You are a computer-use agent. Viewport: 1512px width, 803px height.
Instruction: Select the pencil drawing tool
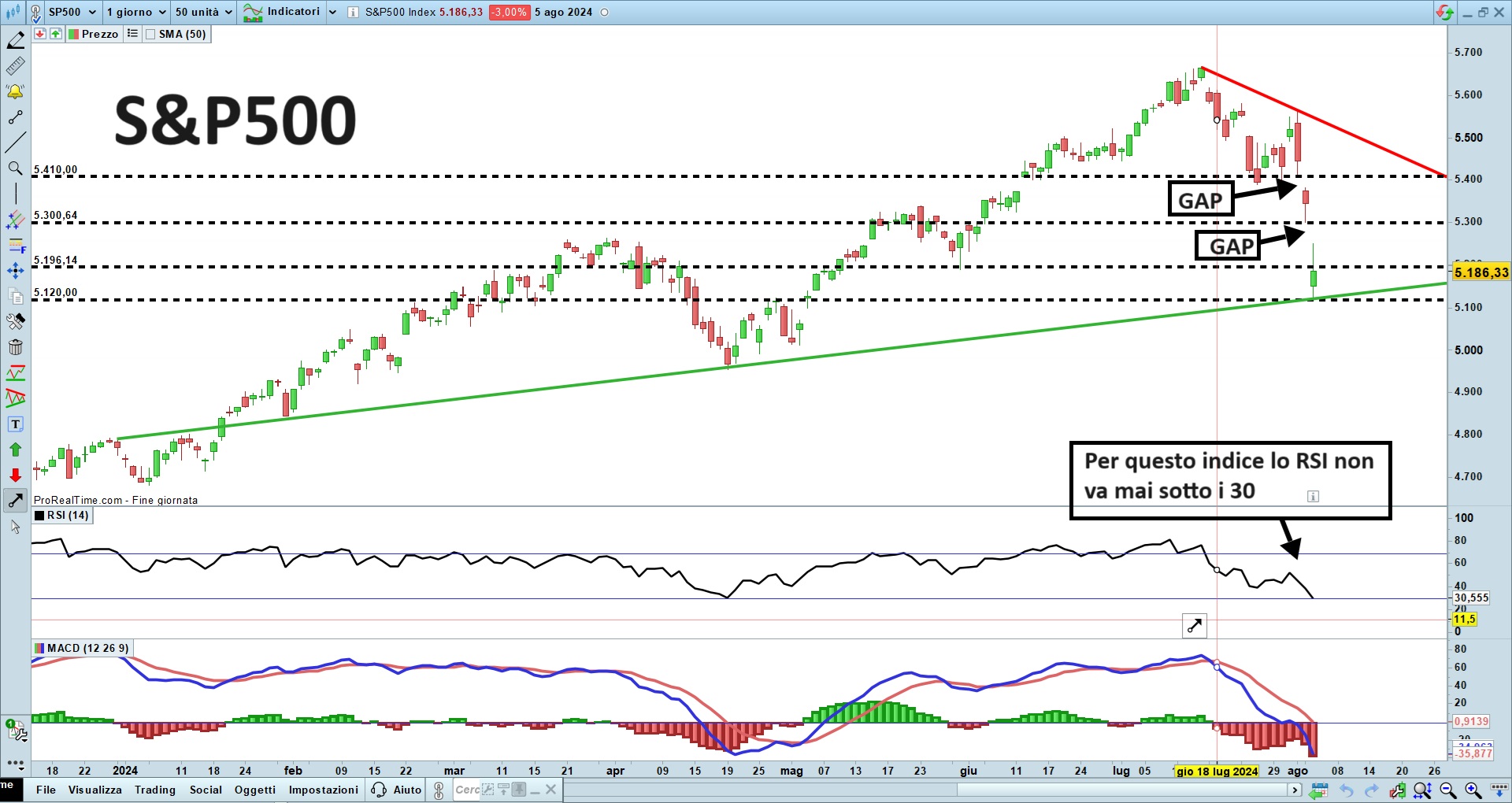16,40
